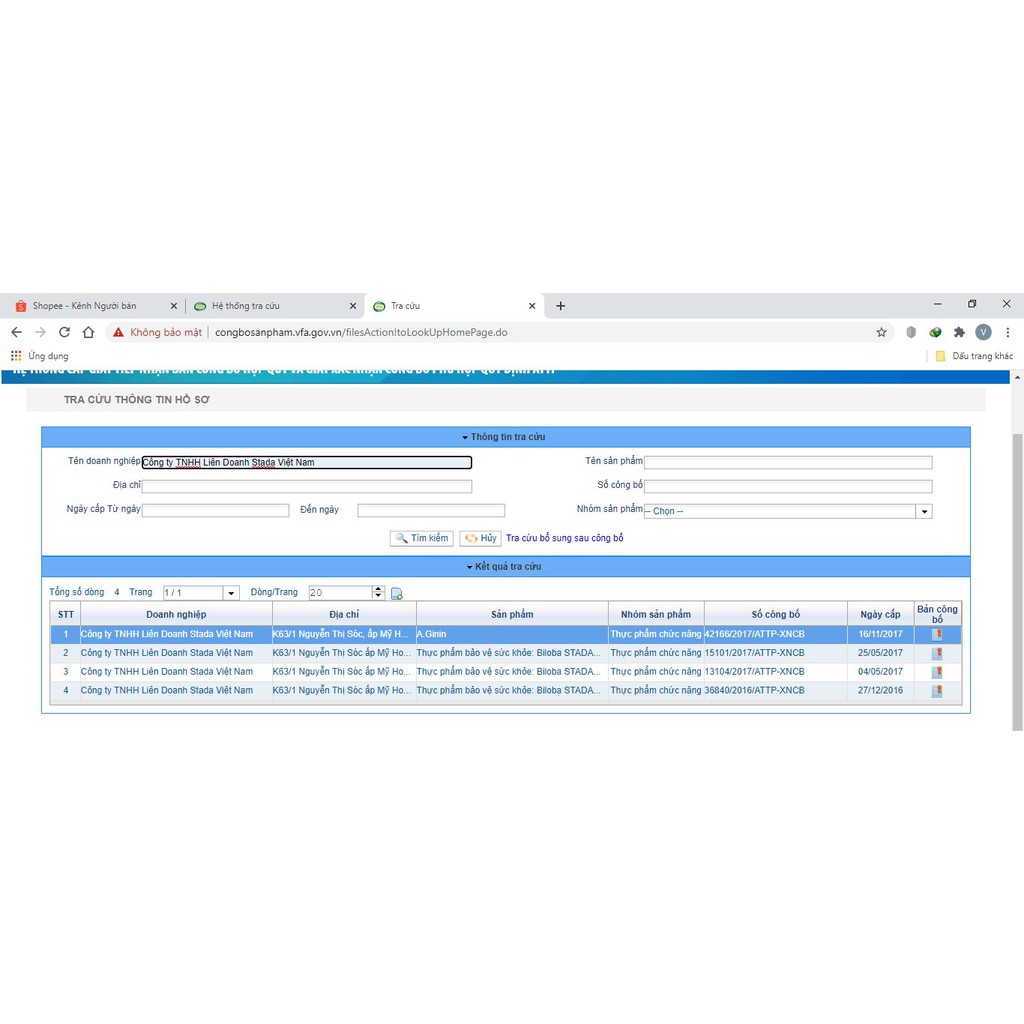Open the Ứng dụng apps shortcut
Image resolution: width=1024 pixels, height=1024 pixels.
point(39,356)
